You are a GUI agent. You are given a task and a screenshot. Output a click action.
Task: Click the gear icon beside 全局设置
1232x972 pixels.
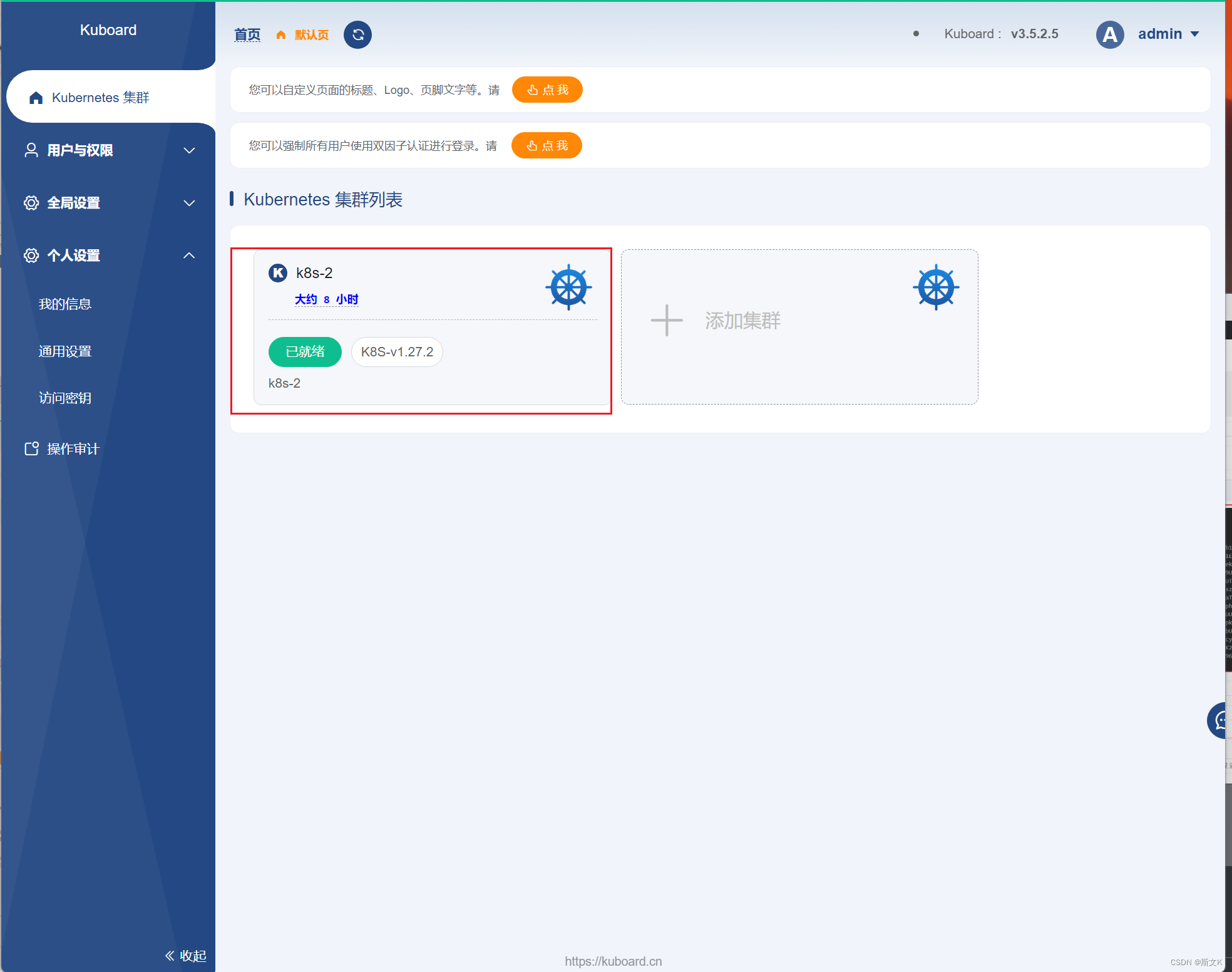tap(31, 203)
